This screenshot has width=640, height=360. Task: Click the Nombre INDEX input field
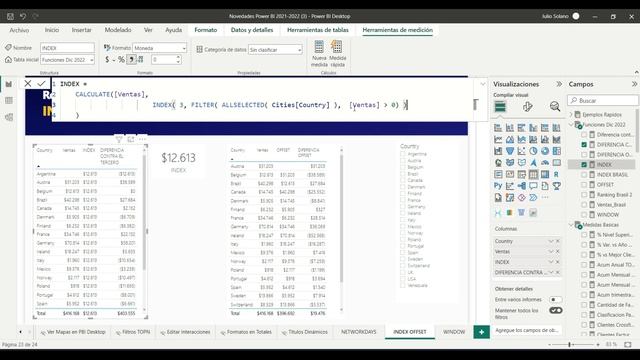point(67,48)
